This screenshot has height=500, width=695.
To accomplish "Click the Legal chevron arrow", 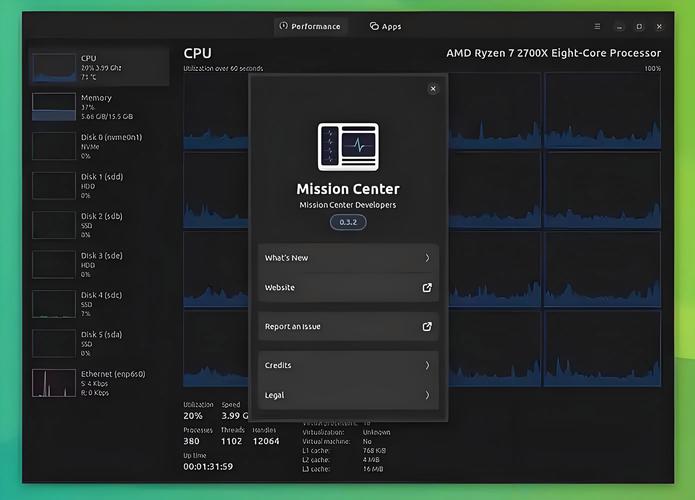I will click(427, 395).
